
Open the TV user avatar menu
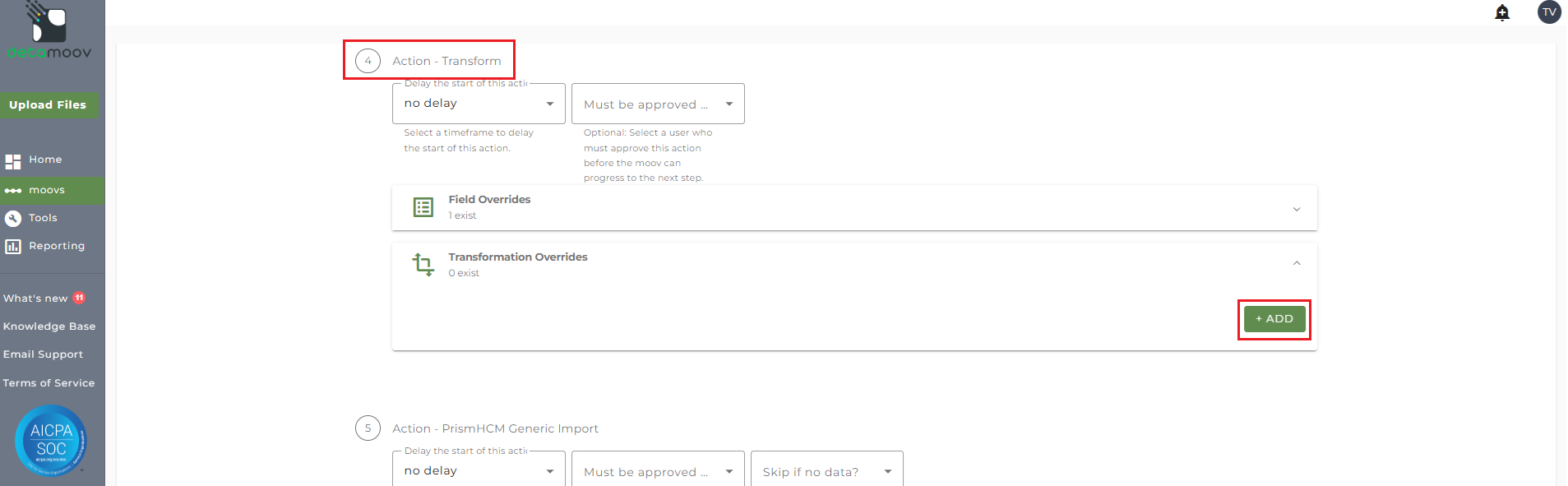click(x=1549, y=12)
